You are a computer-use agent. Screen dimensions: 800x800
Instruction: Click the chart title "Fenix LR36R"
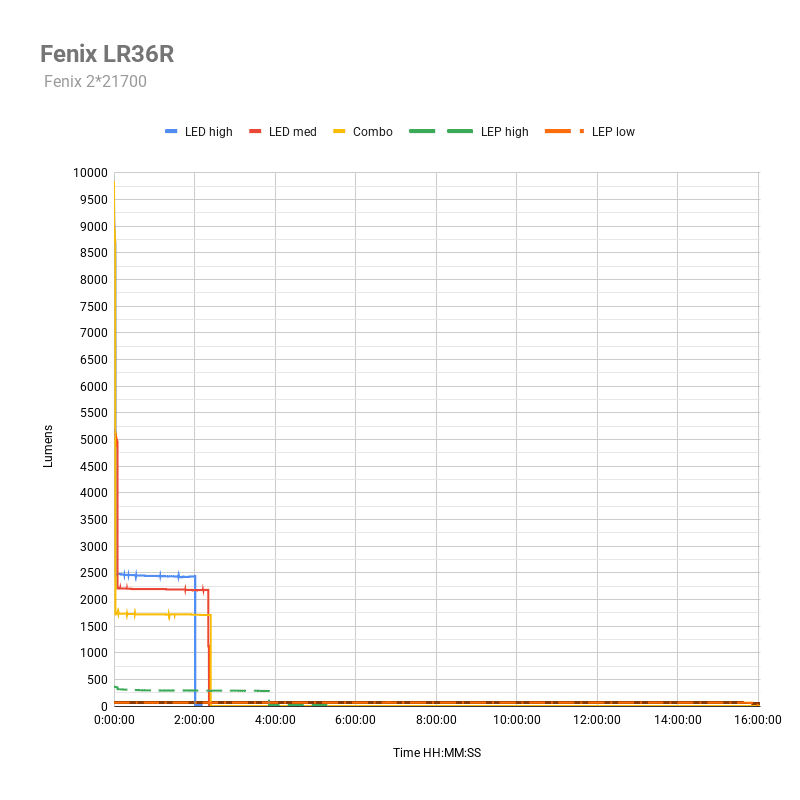[x=113, y=53]
